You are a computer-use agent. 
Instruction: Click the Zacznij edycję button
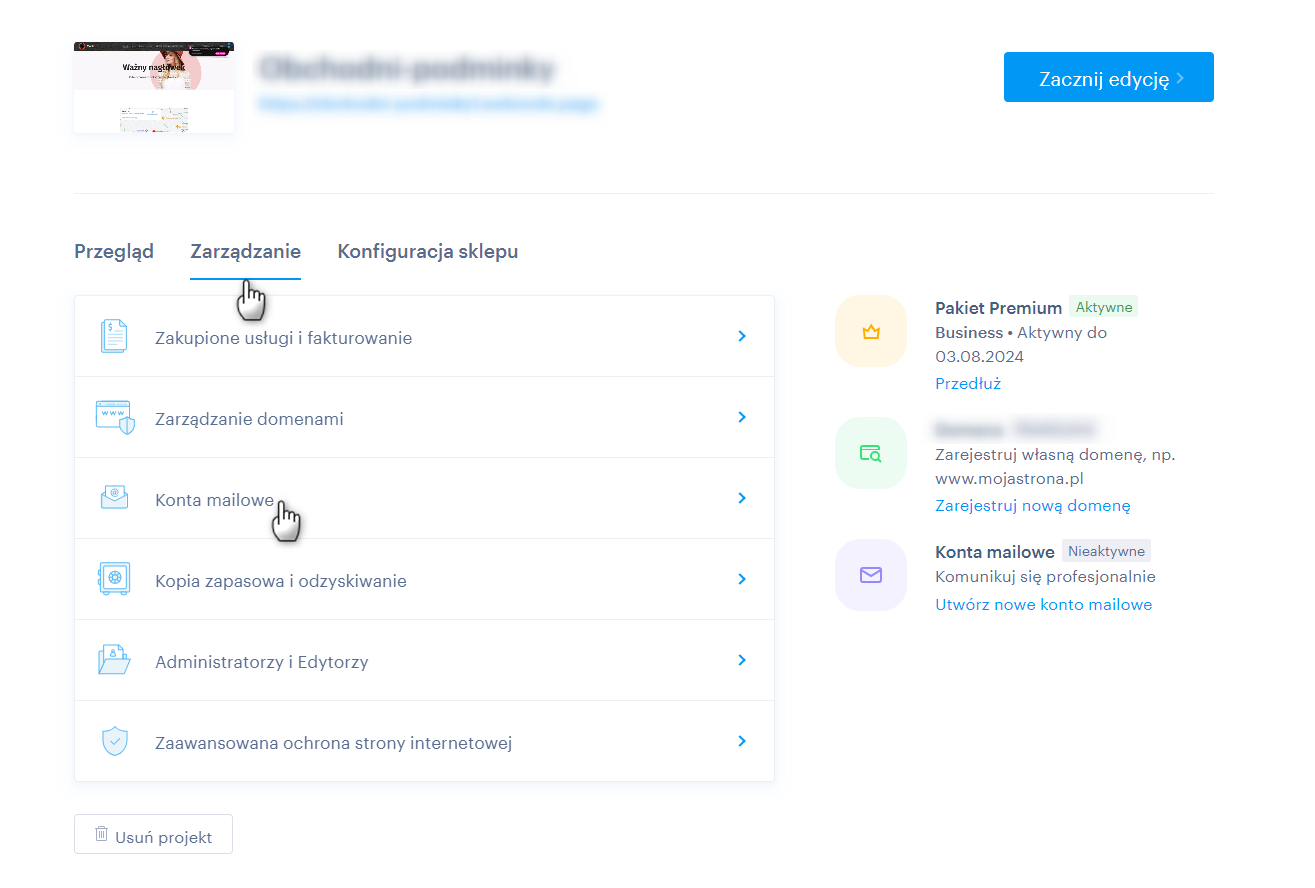1109,77
